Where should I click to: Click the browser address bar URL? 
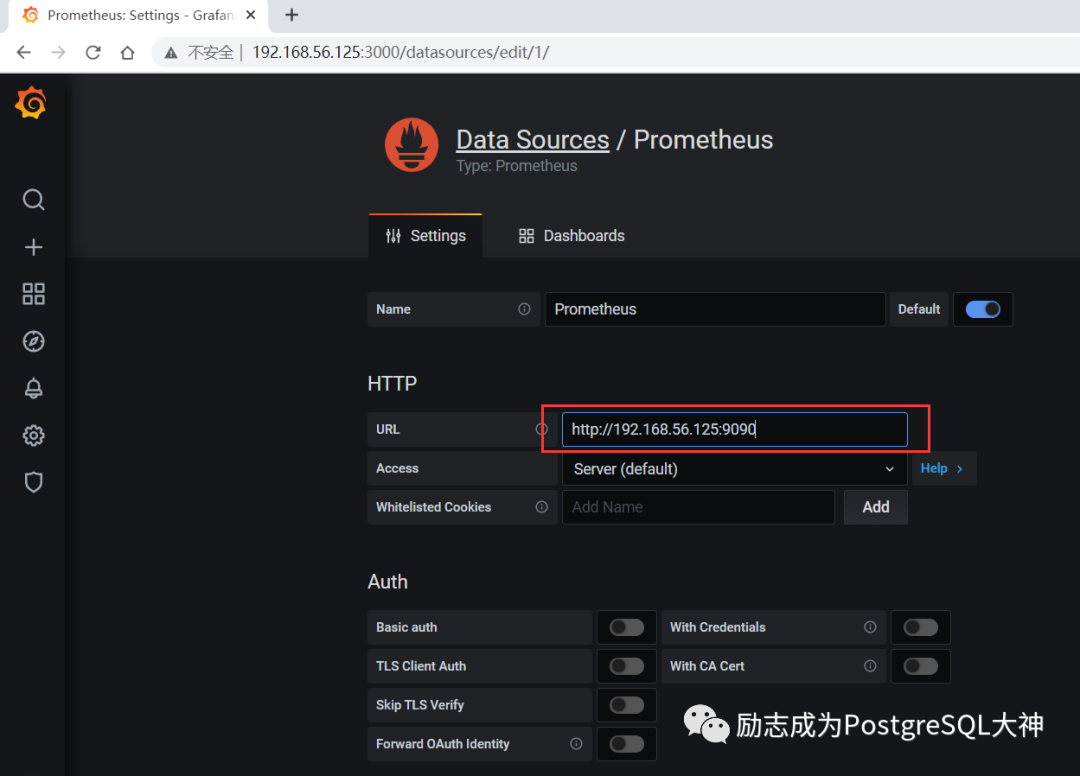[x=400, y=52]
